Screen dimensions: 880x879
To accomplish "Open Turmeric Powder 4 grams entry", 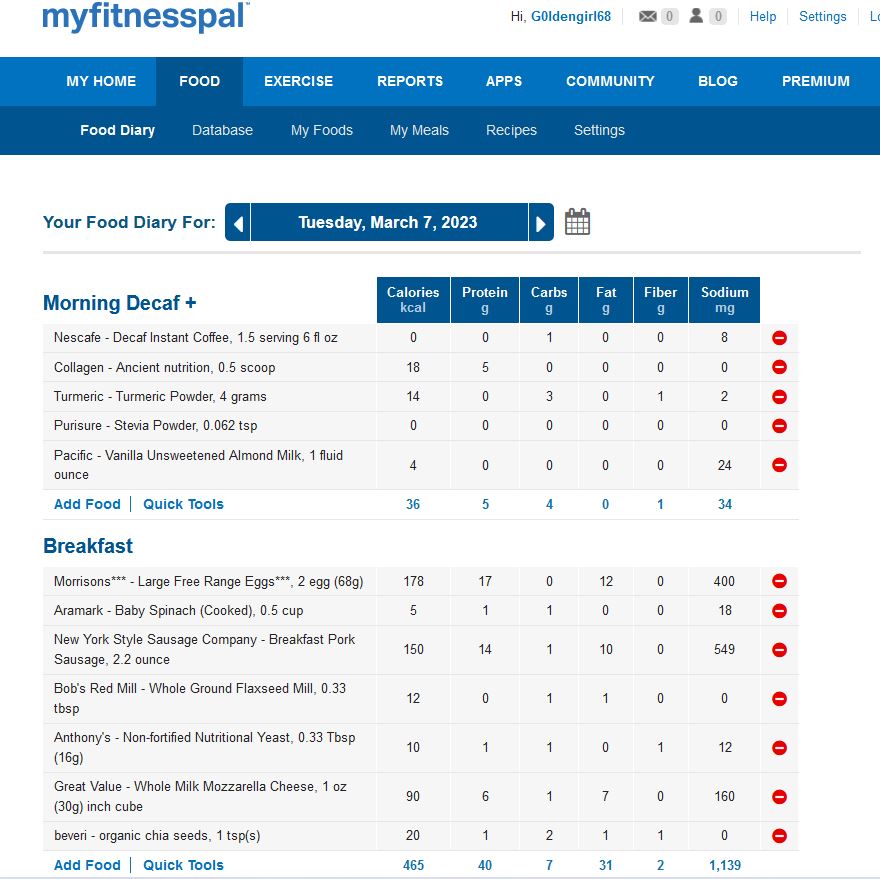I will pyautogui.click(x=160, y=396).
